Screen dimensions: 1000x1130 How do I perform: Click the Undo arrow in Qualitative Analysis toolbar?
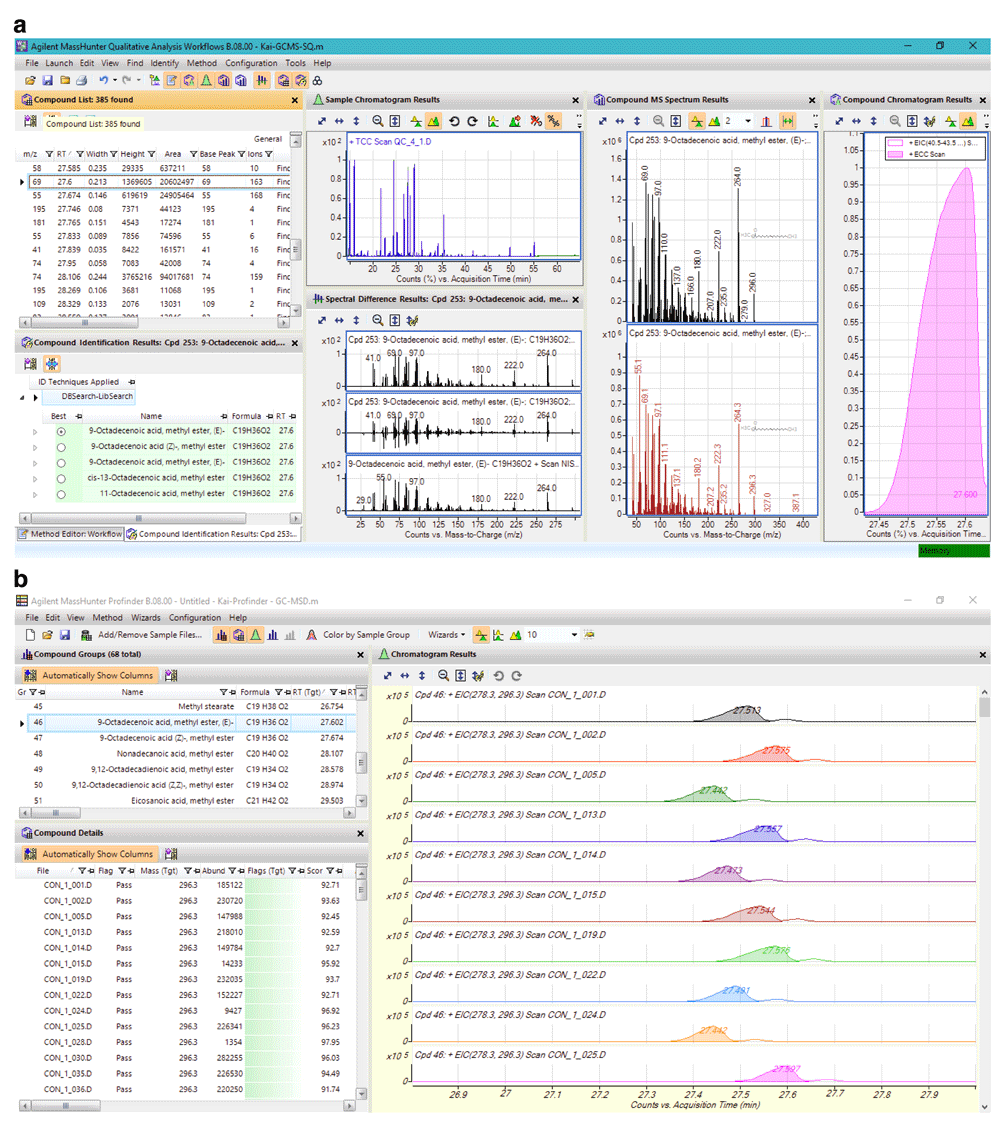104,81
